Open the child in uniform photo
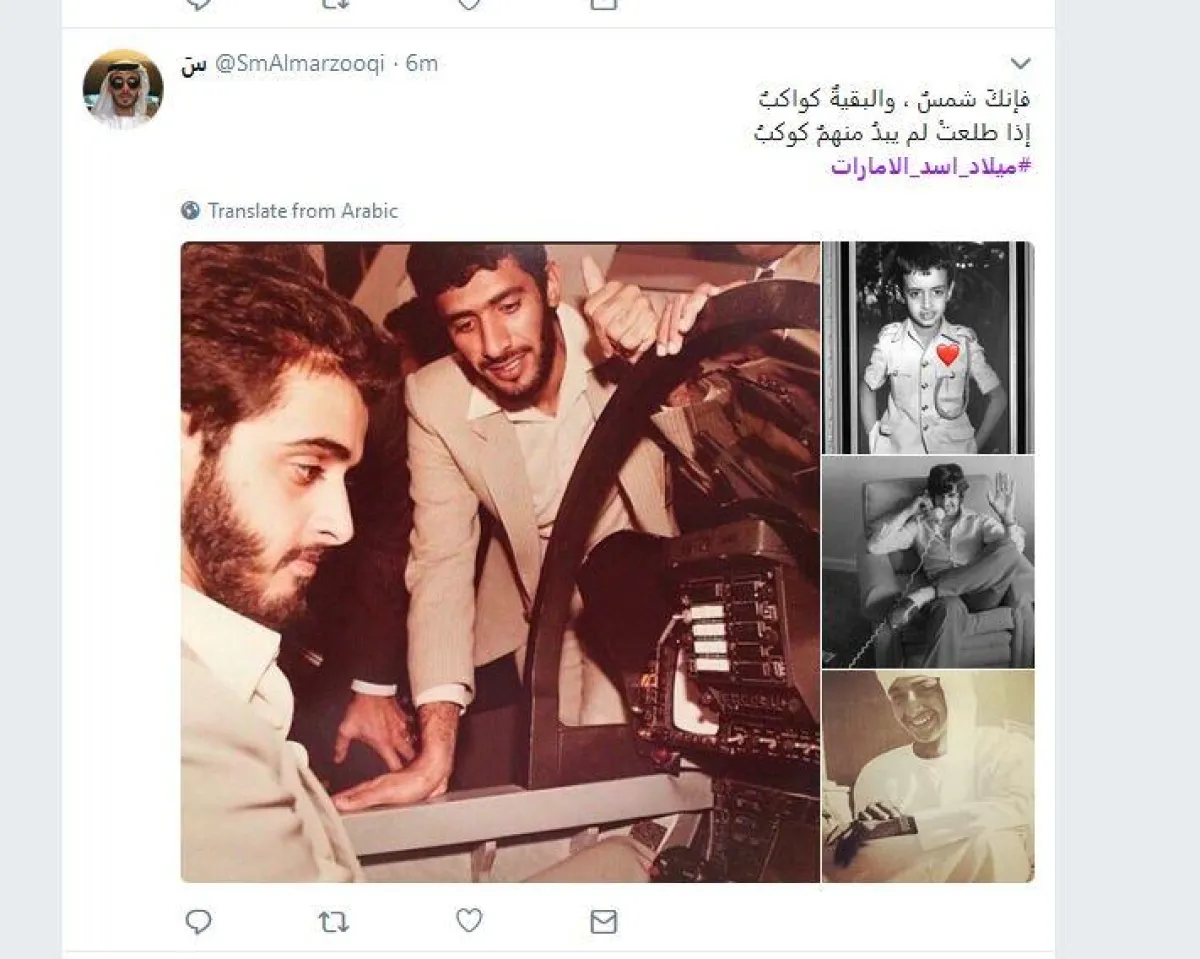The width and height of the screenshot is (1200, 959). pos(928,348)
